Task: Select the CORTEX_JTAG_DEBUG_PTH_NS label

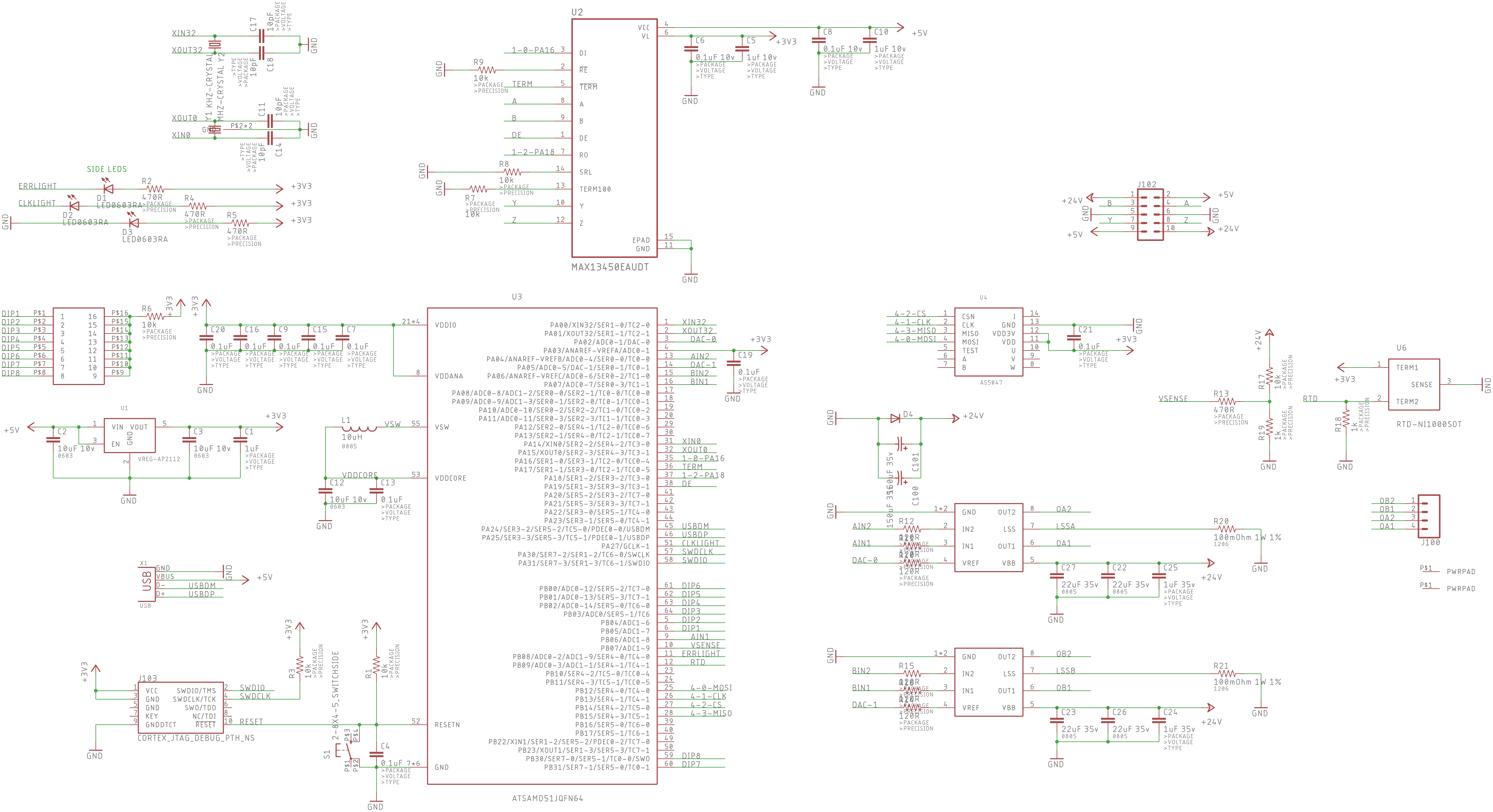Action: click(x=196, y=738)
